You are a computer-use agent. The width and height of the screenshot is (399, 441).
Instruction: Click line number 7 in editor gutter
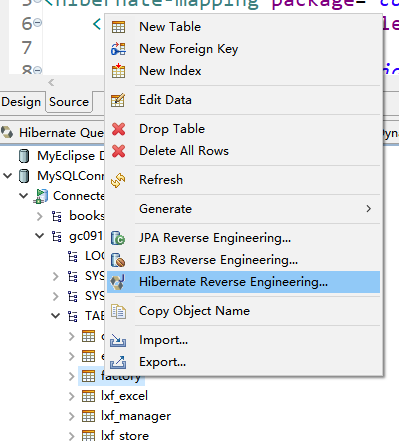pyautogui.click(x=27, y=47)
